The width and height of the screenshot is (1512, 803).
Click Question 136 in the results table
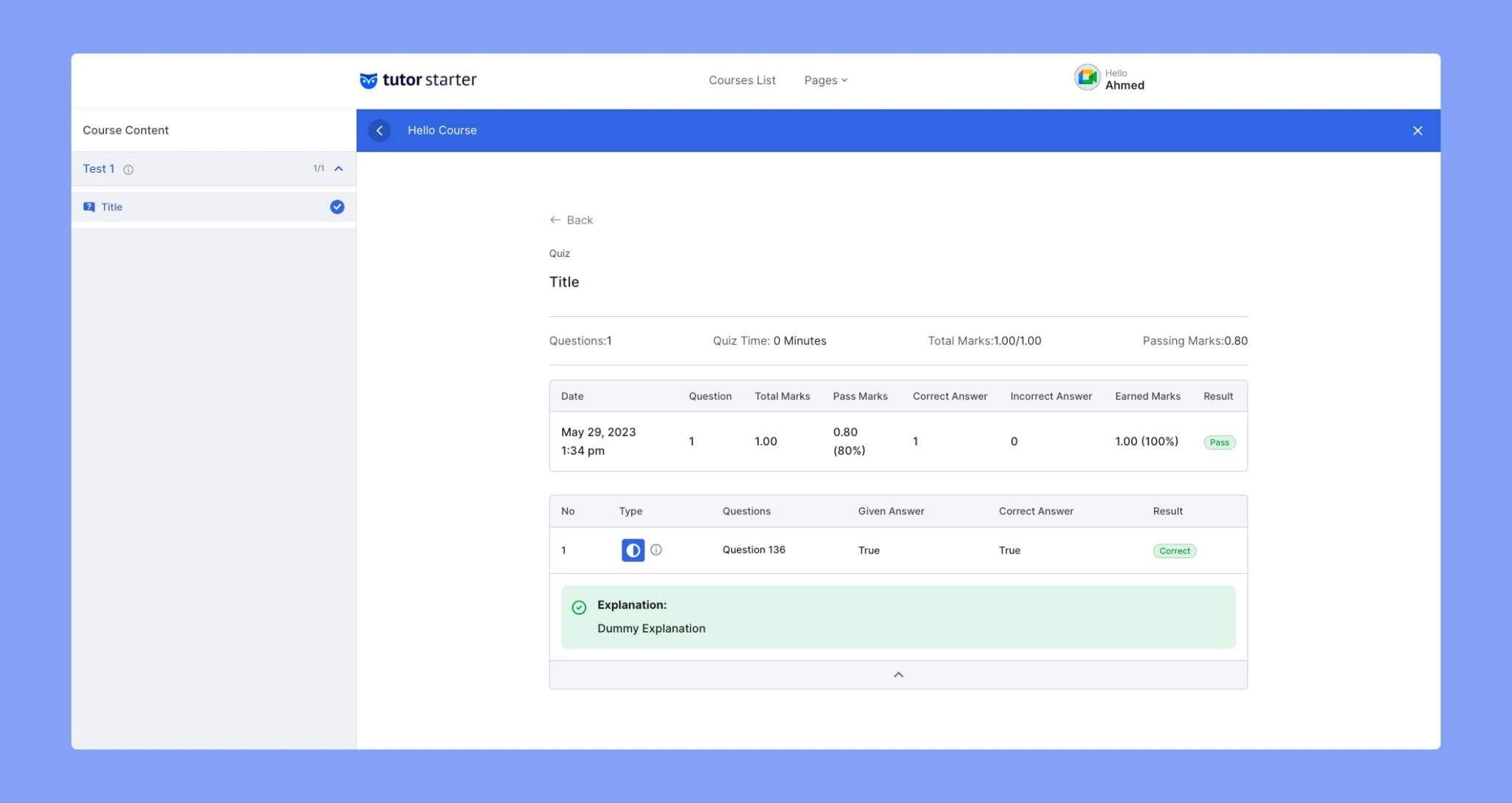tap(754, 550)
